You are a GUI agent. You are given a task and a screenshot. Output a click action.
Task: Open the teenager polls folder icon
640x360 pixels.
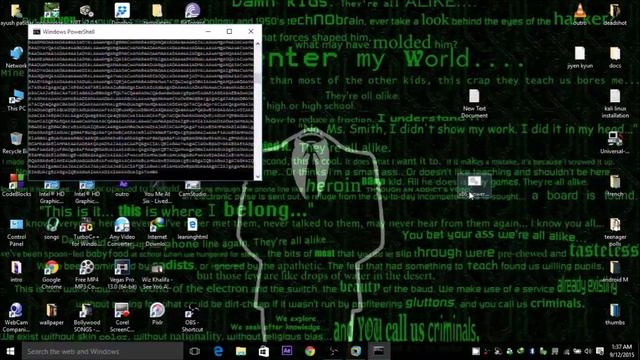615,232
